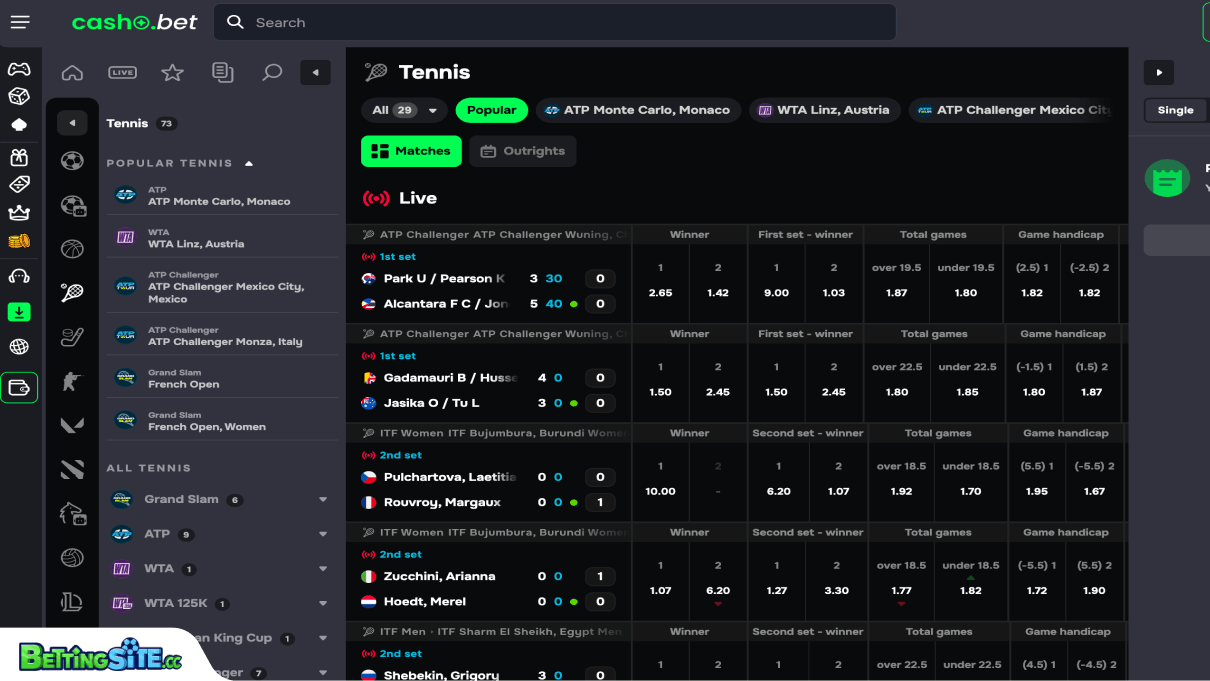Switch to the Live events view

(x=122, y=72)
